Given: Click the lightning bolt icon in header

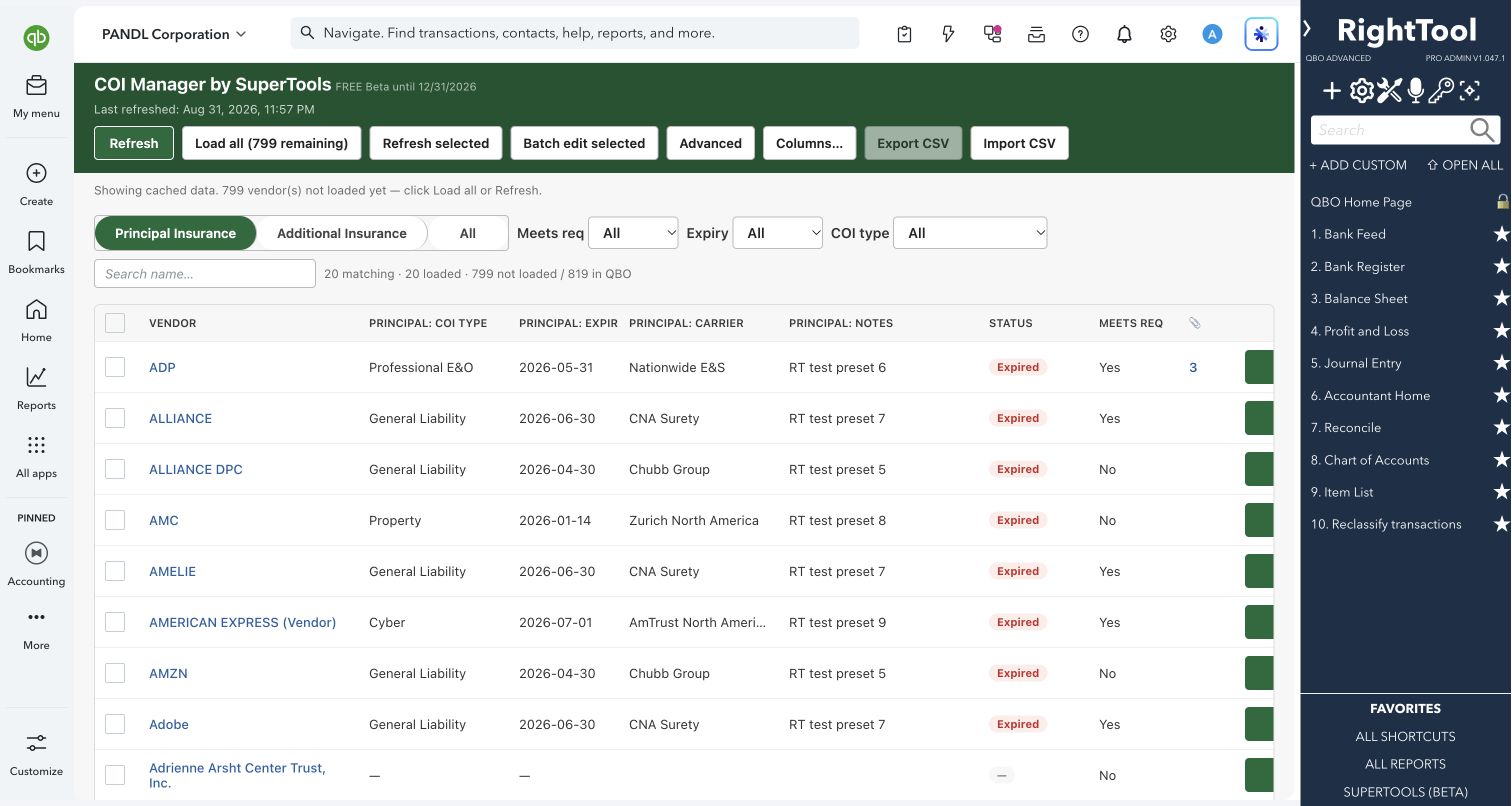Looking at the screenshot, I should (948, 34).
